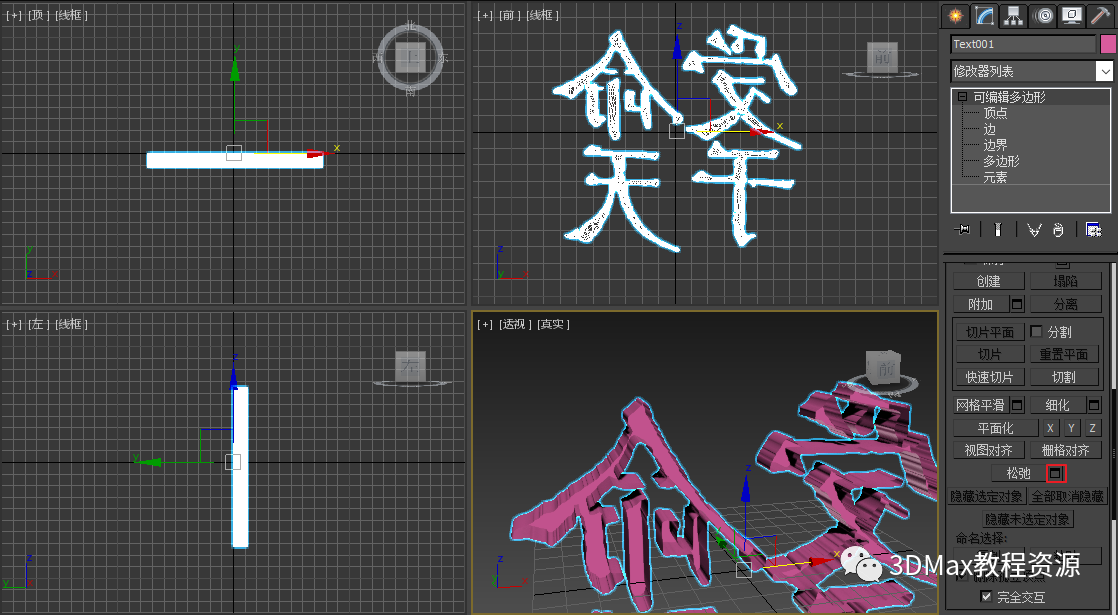The width and height of the screenshot is (1118, 615).
Task: Click the 切割 button
Action: pyautogui.click(x=1064, y=377)
